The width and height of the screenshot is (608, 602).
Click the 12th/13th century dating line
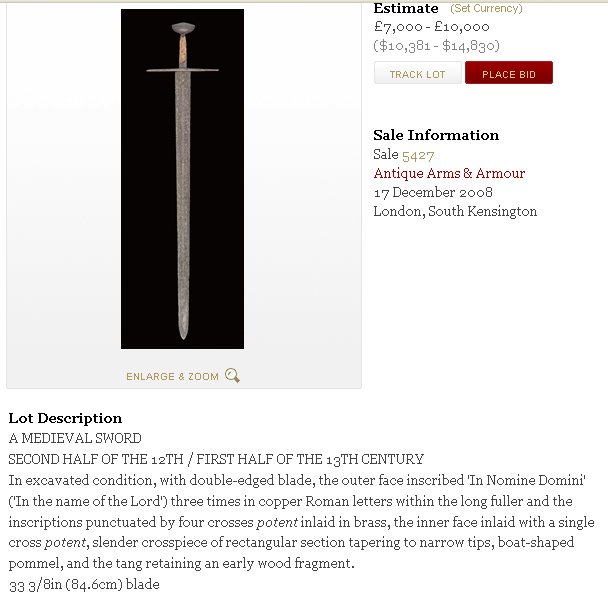216,459
